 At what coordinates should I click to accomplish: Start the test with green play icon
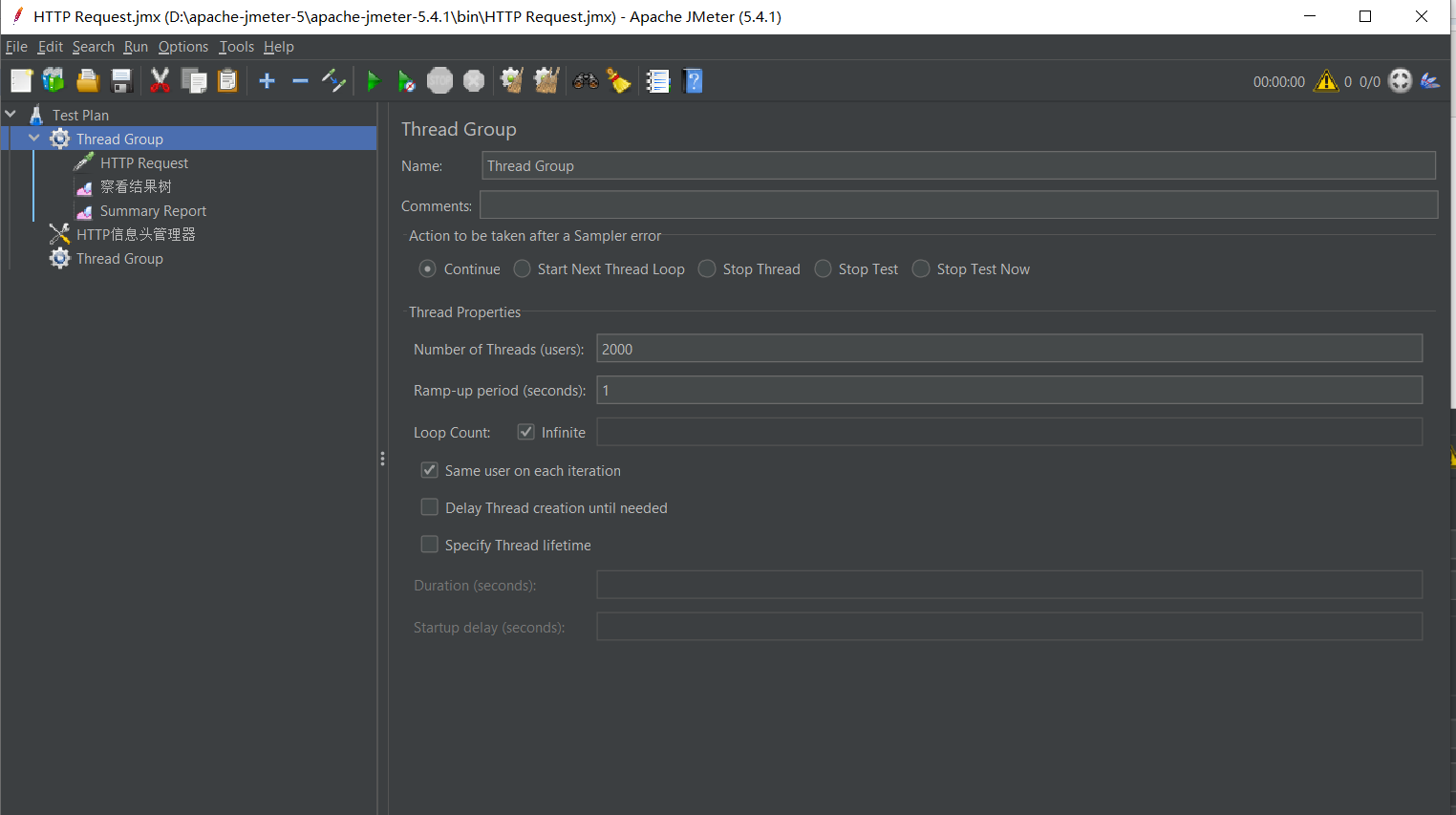pos(374,81)
